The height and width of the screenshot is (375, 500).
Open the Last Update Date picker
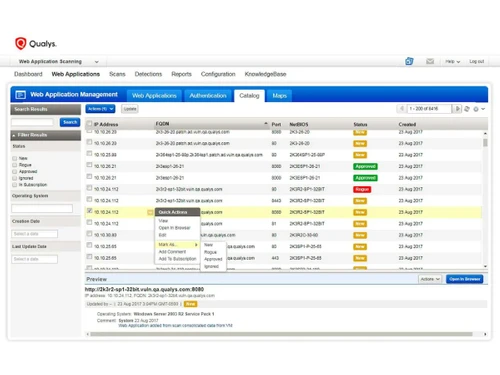tap(35, 259)
